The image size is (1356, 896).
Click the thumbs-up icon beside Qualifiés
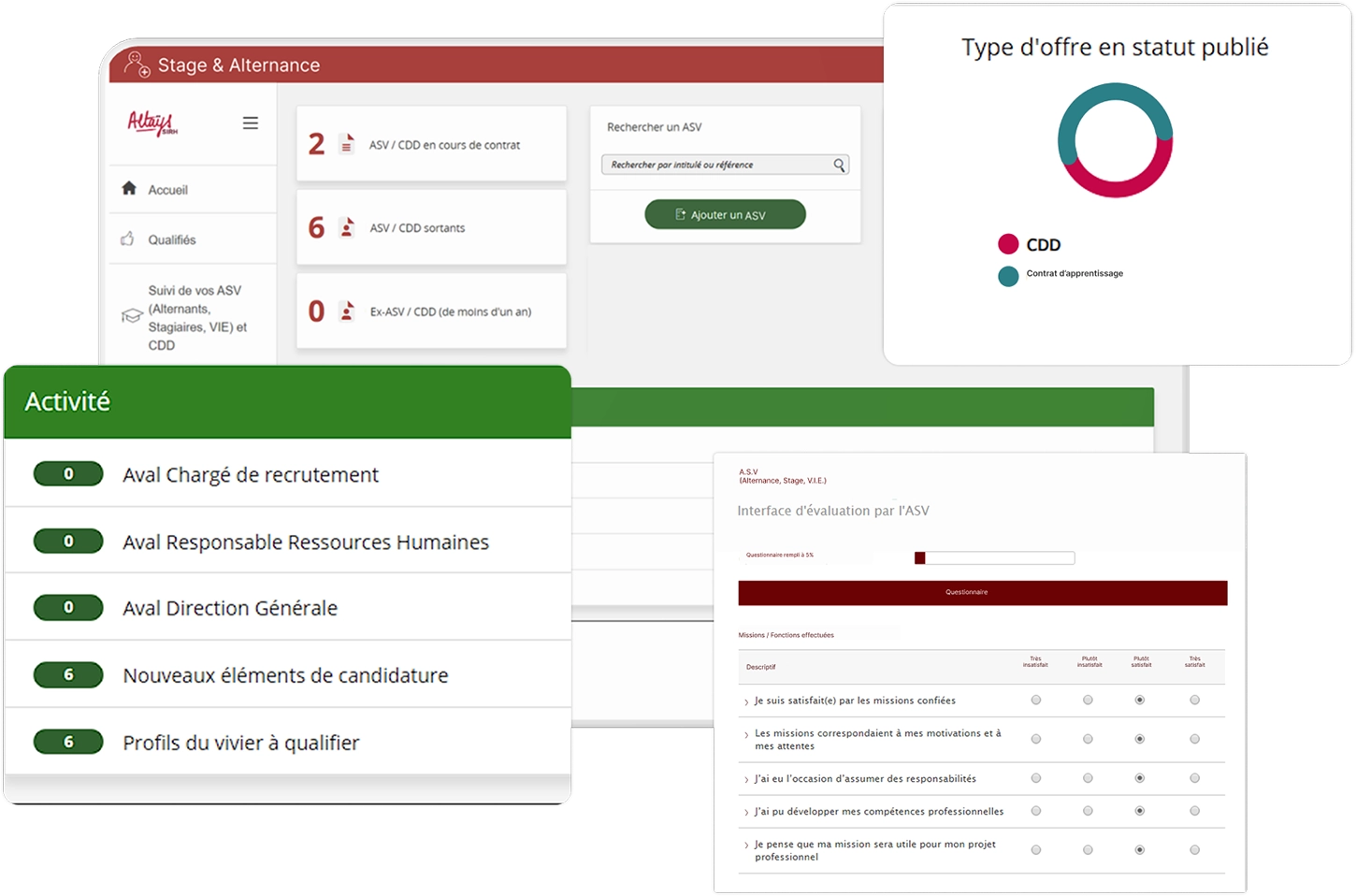[128, 239]
